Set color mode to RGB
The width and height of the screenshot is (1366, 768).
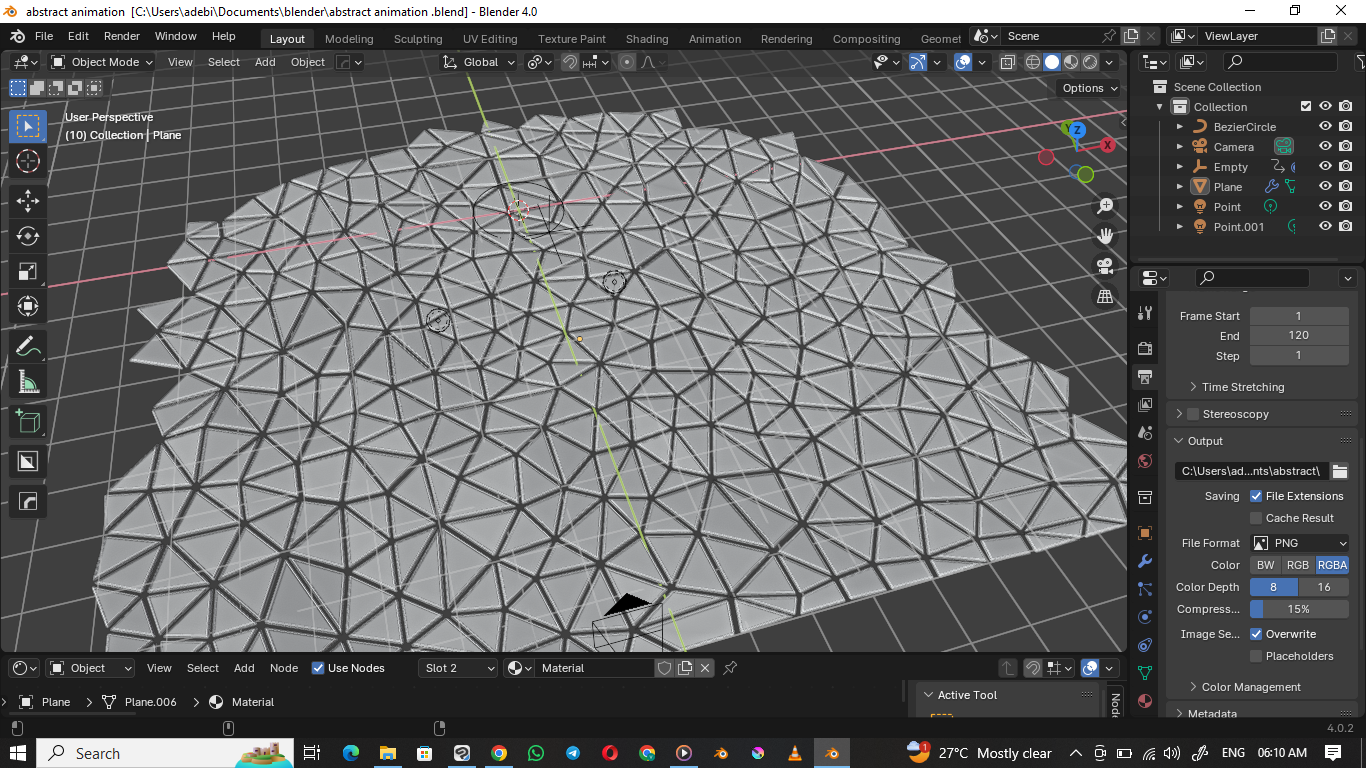[x=1298, y=565]
